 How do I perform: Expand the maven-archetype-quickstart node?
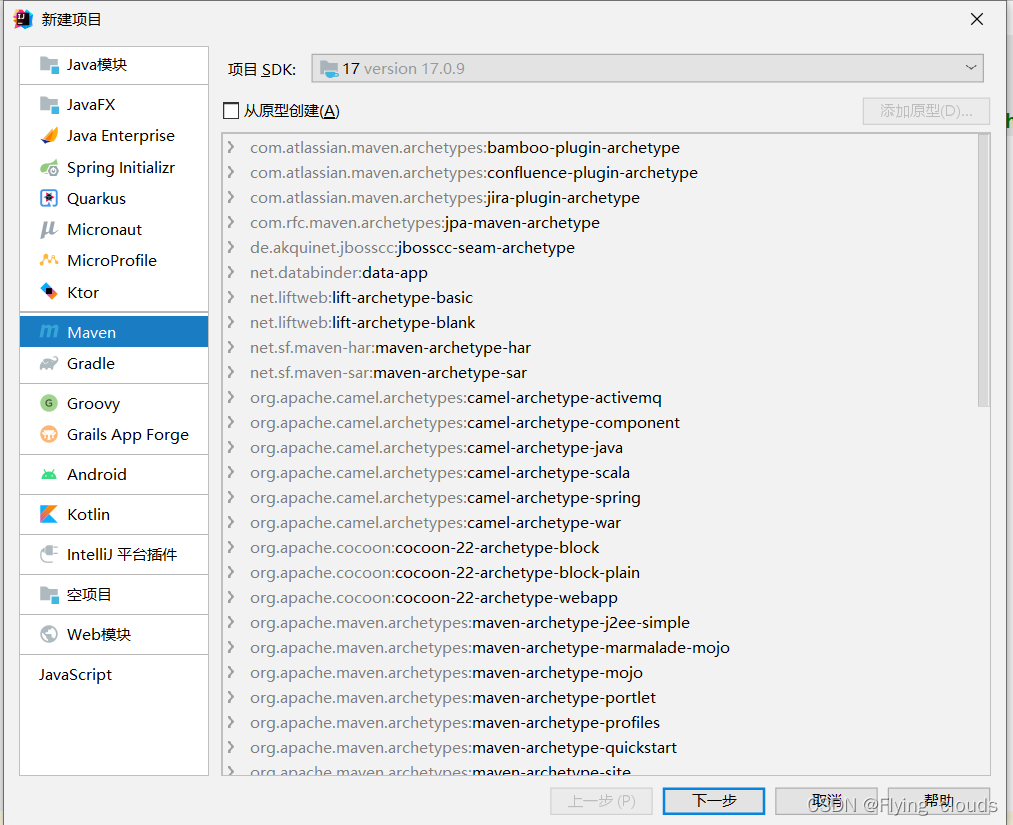pyautogui.click(x=231, y=747)
